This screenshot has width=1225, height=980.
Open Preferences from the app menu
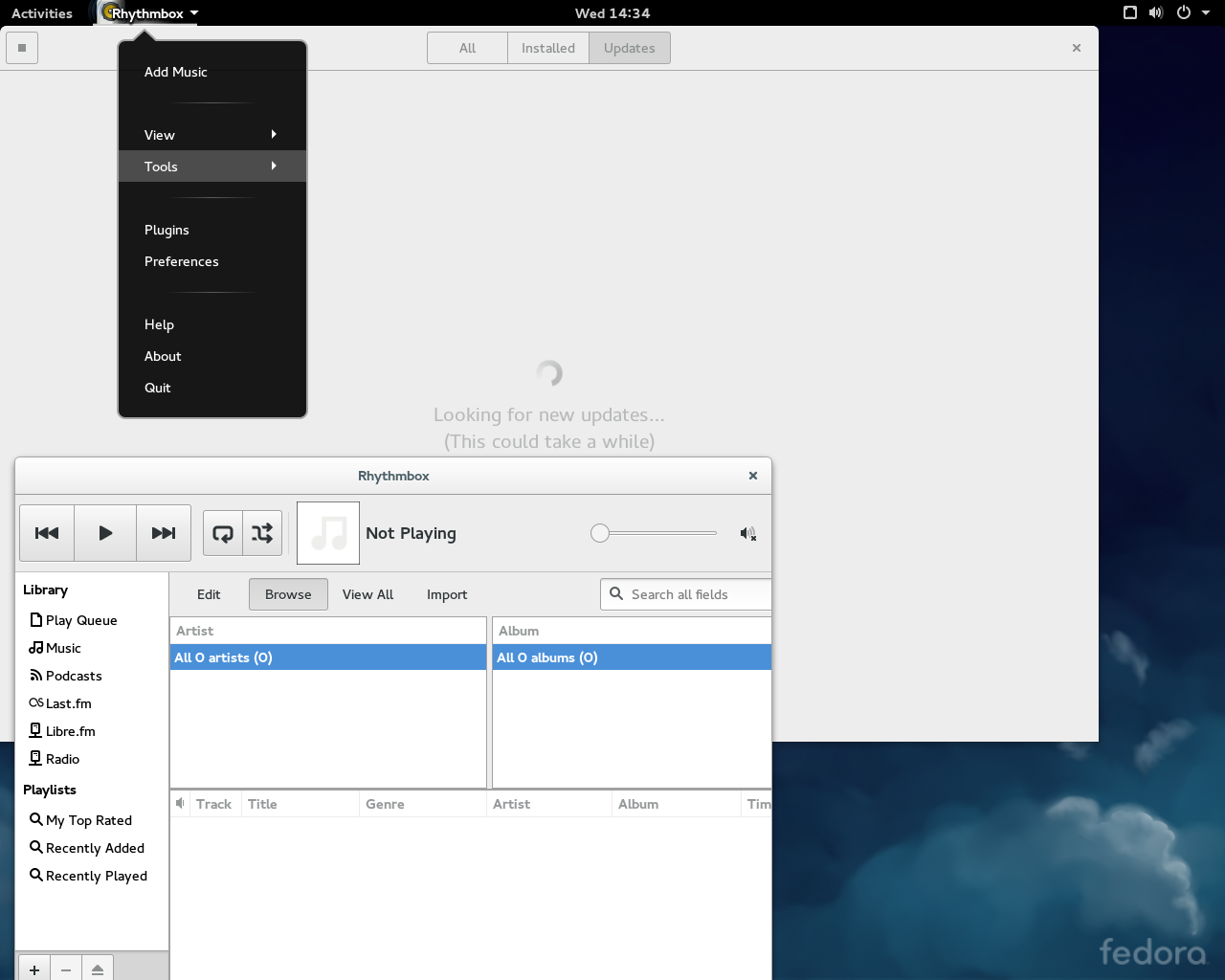click(212, 261)
